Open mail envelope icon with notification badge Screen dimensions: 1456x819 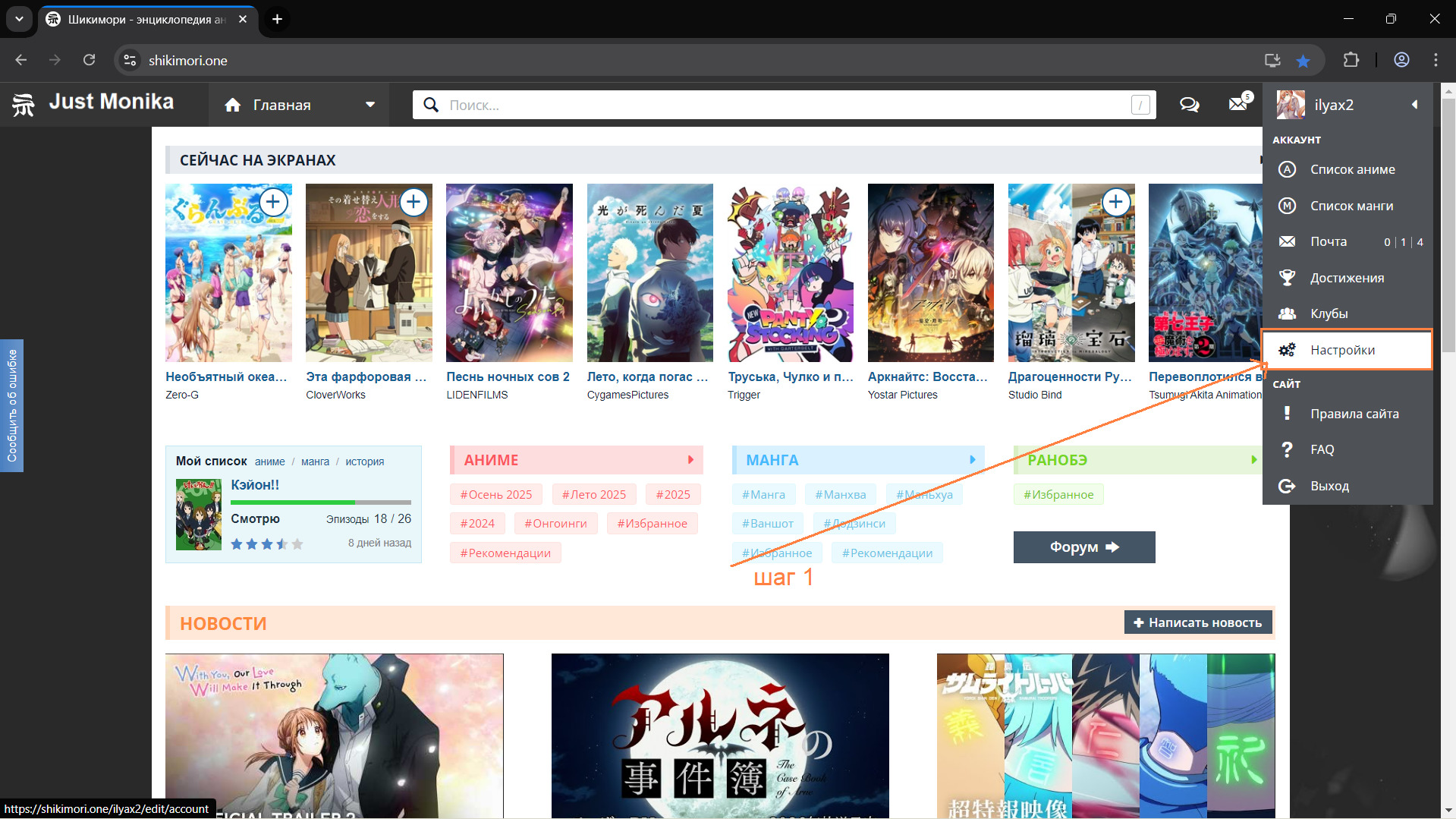[x=1238, y=104]
